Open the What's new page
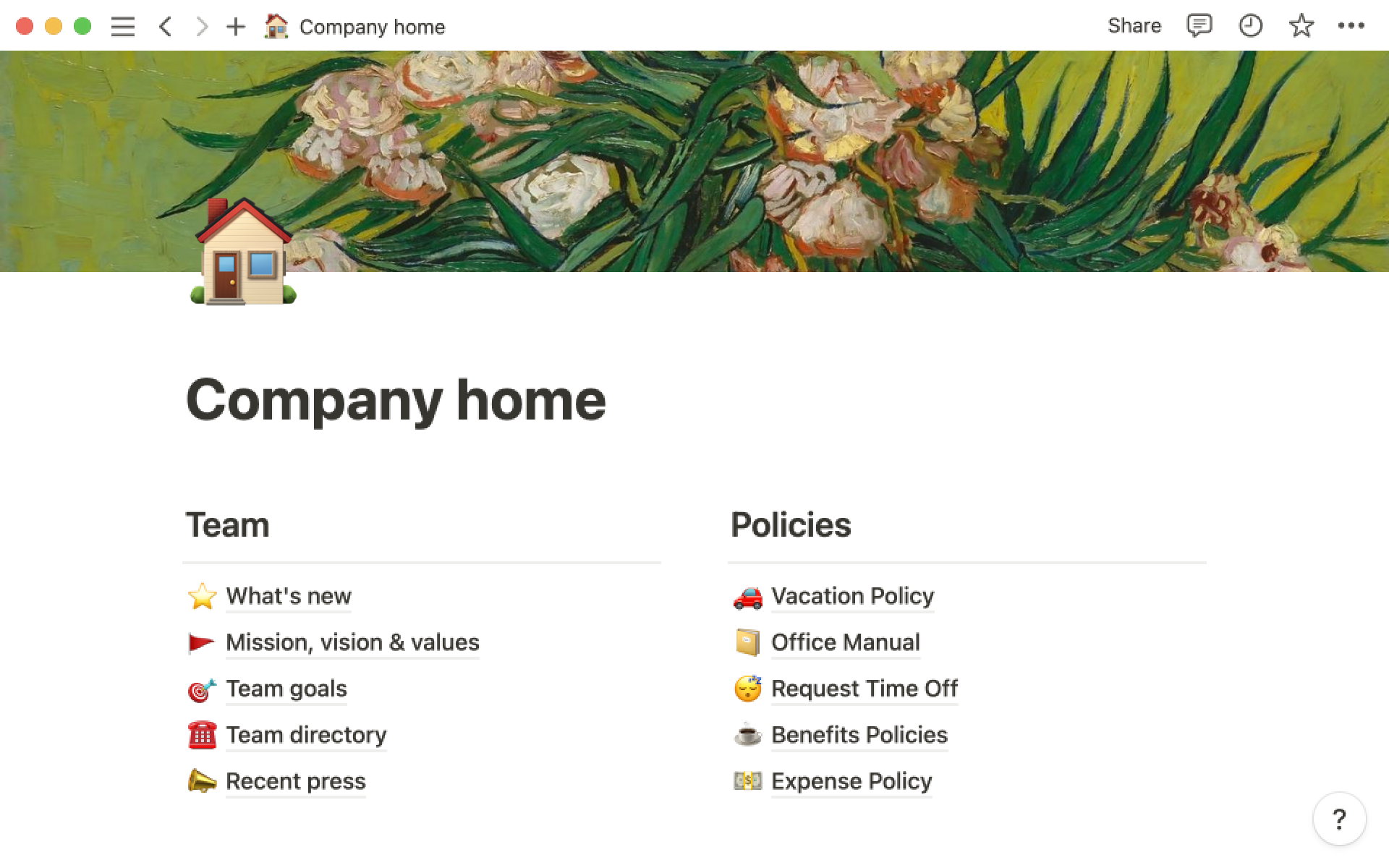This screenshot has width=1389, height=868. coord(289,596)
